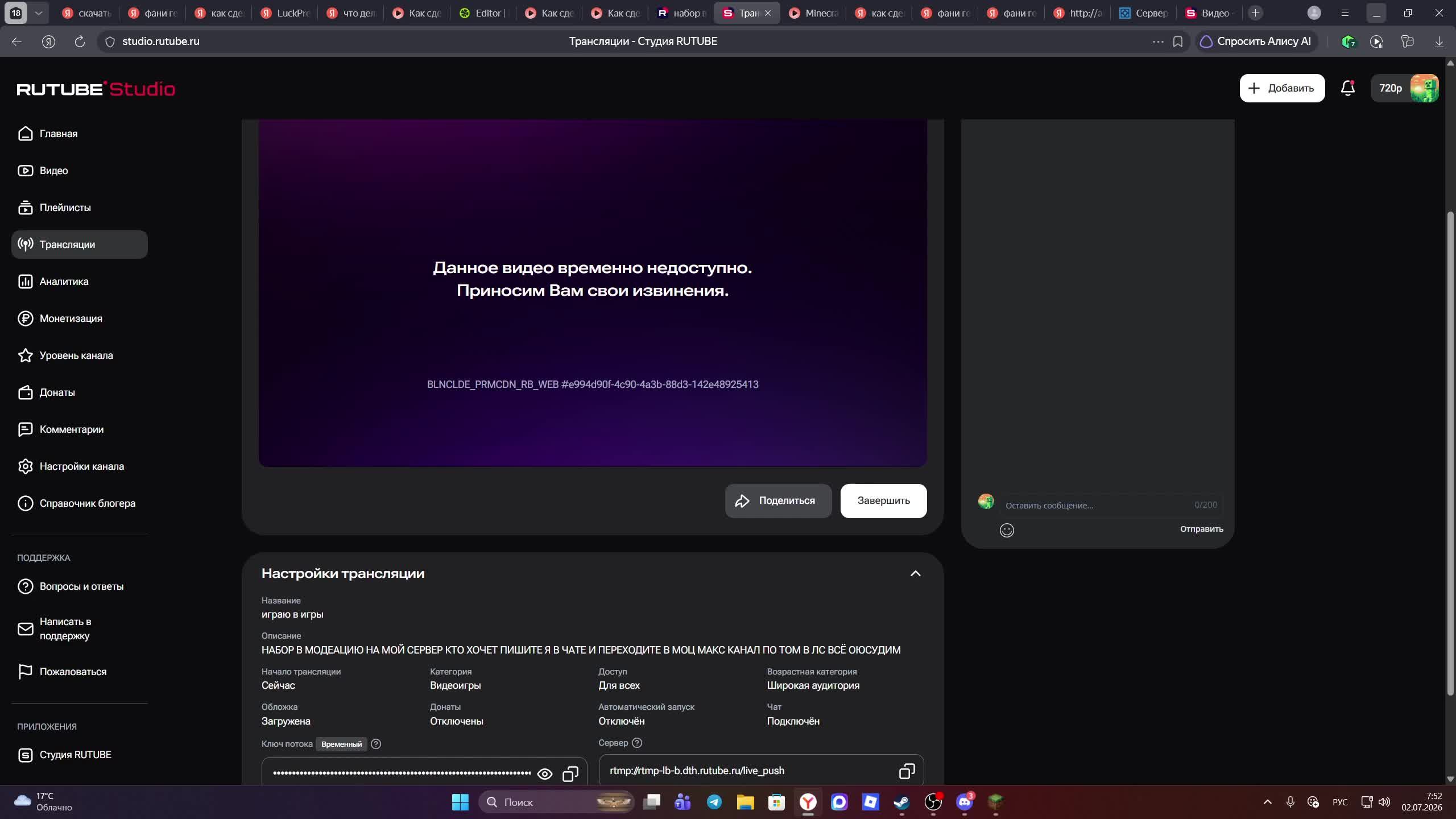Screen dimensions: 1456x819
Task: Click the Yandex home button in toolbar
Action: [48, 42]
